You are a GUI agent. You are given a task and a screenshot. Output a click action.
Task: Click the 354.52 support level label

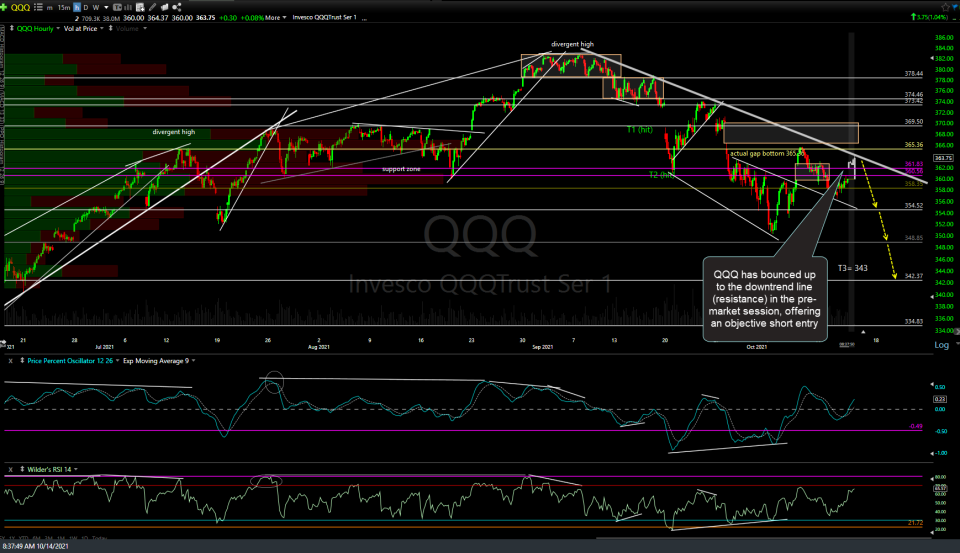coord(913,206)
